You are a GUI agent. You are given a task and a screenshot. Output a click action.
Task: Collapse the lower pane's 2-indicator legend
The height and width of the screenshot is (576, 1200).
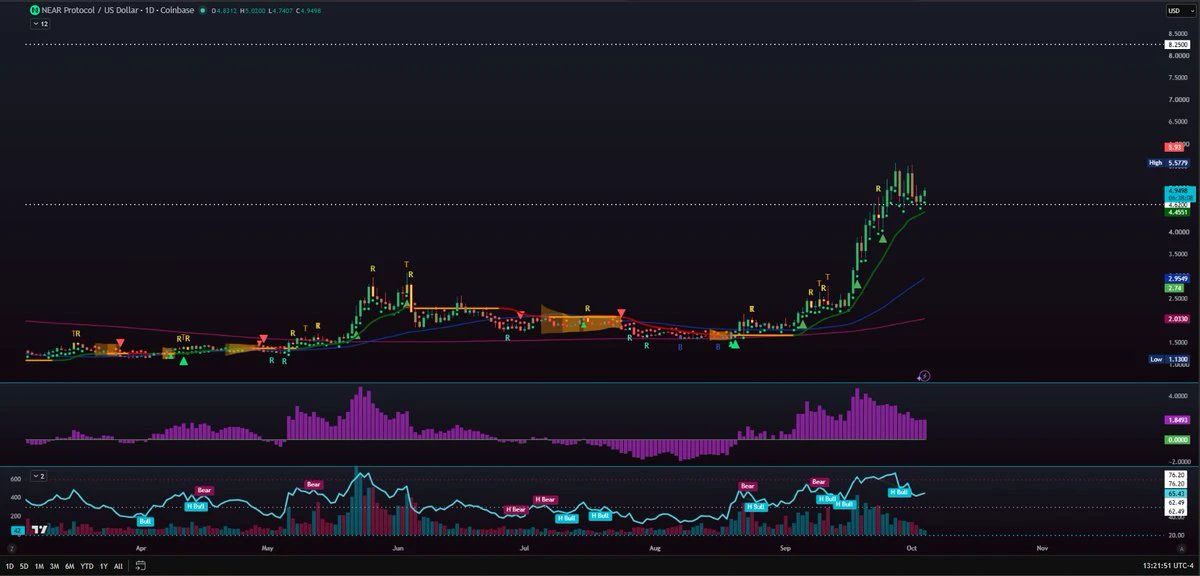(40, 475)
